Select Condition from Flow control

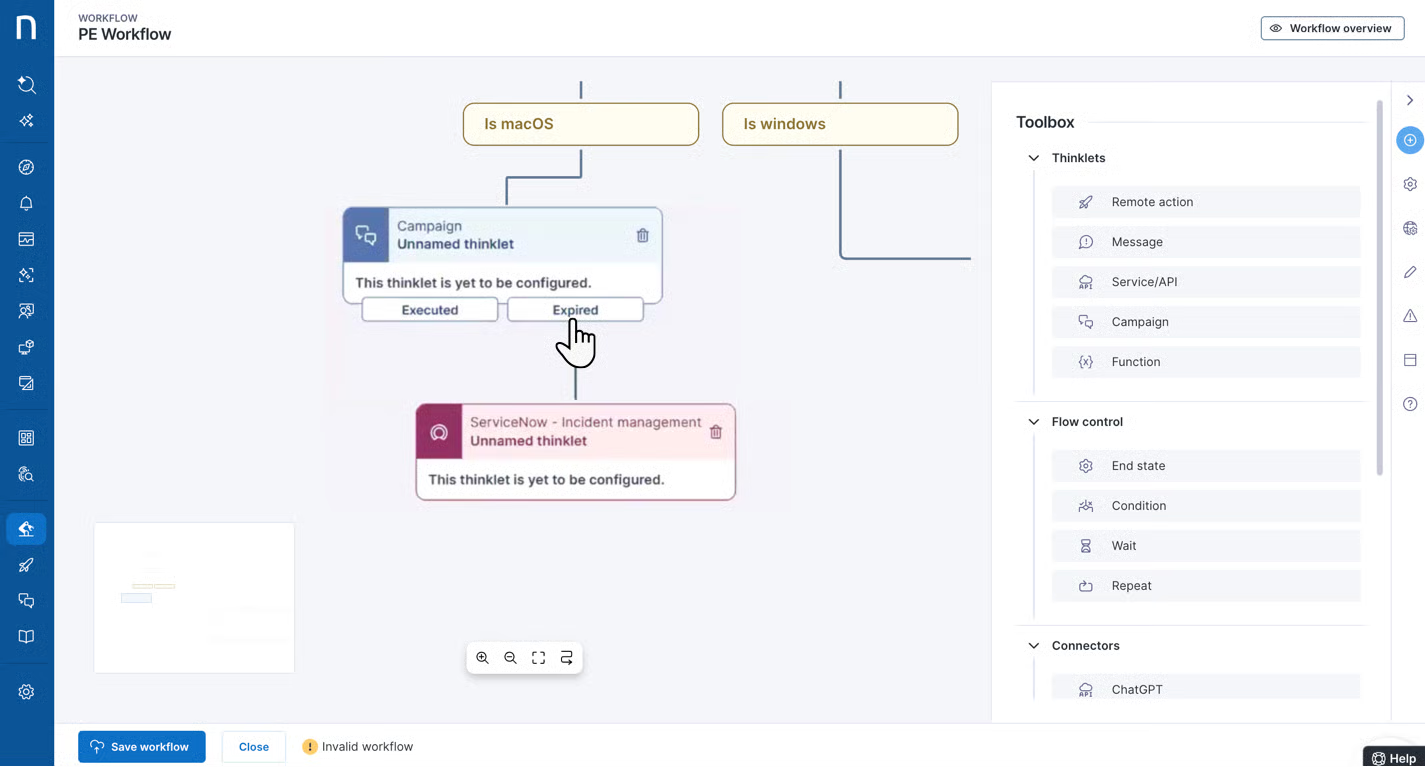tap(1205, 506)
